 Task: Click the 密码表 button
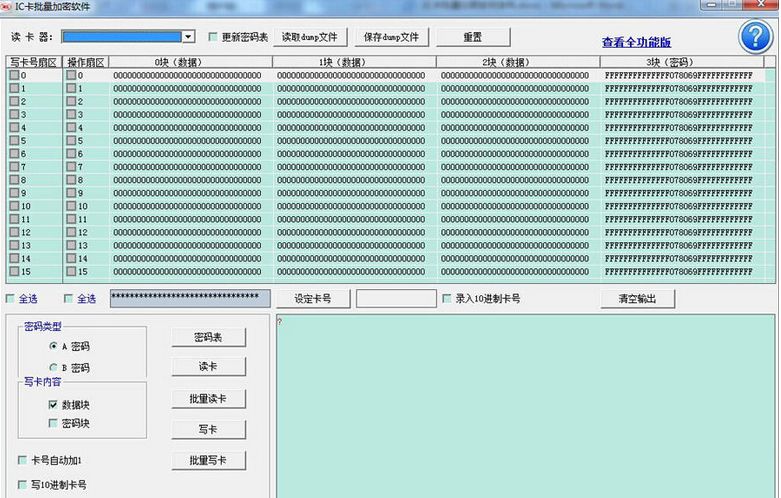pyautogui.click(x=208, y=338)
